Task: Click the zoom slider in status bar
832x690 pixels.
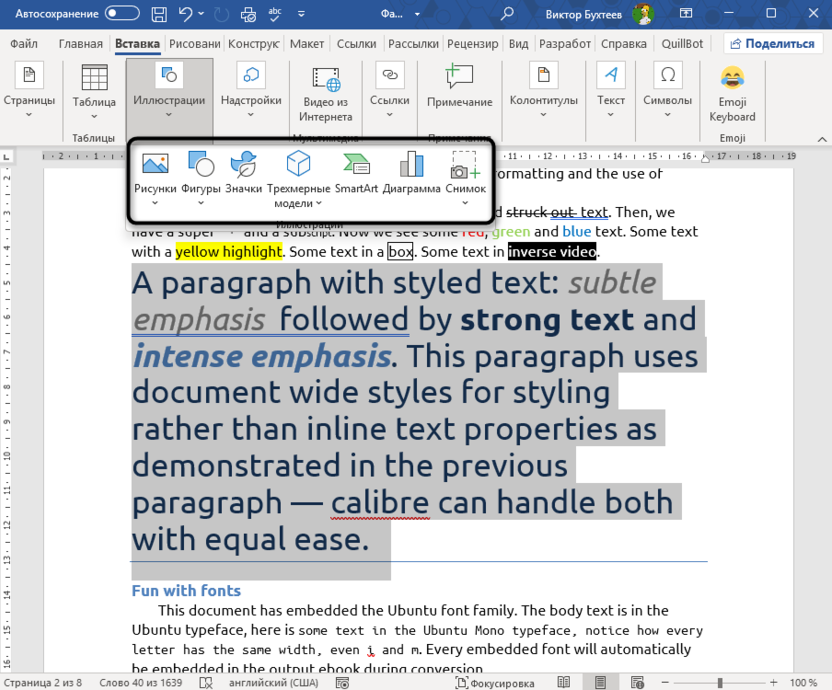Action: tap(719, 682)
